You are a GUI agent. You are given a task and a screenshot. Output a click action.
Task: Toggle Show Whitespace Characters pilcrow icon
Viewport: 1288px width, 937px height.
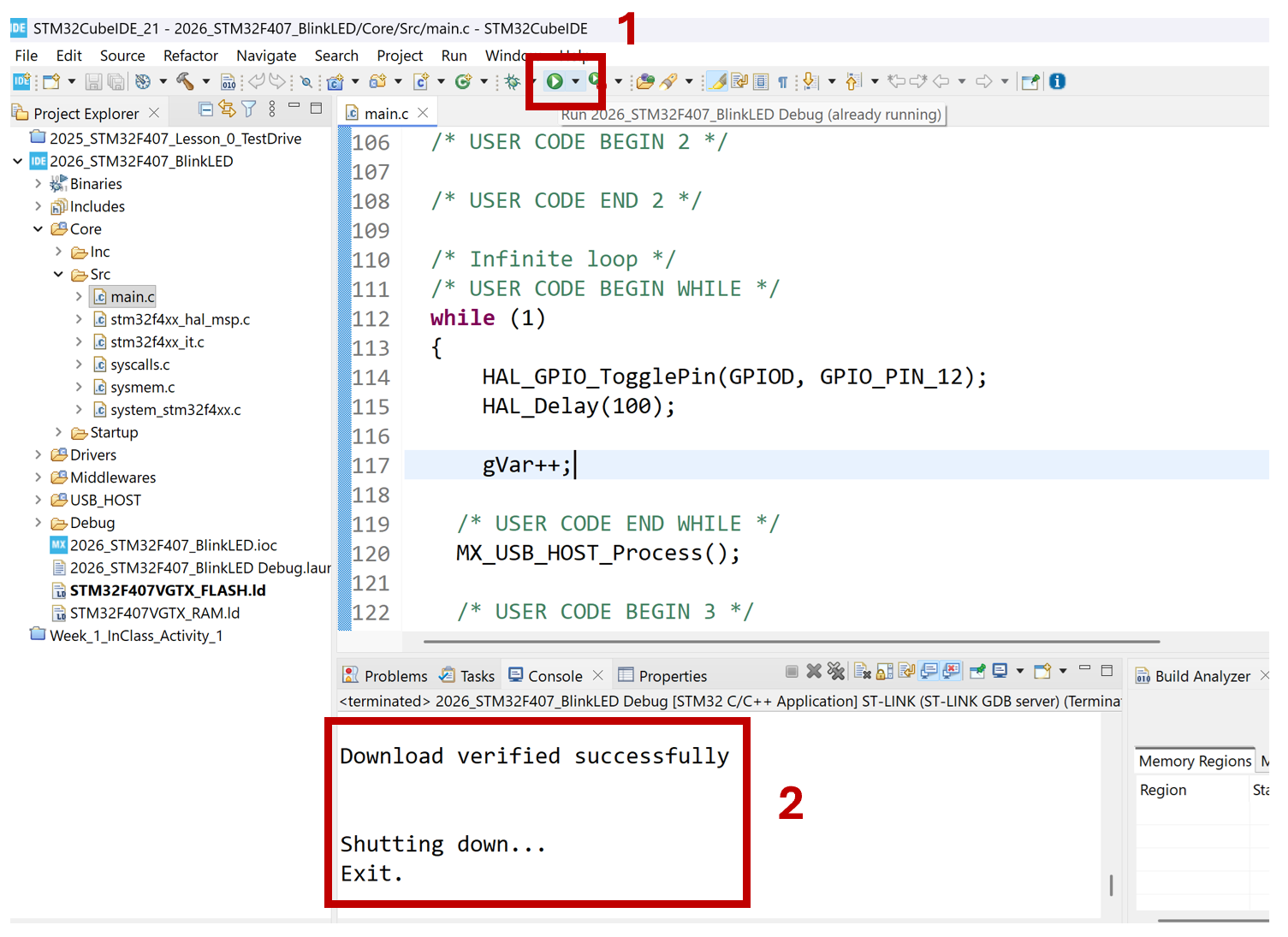[782, 82]
